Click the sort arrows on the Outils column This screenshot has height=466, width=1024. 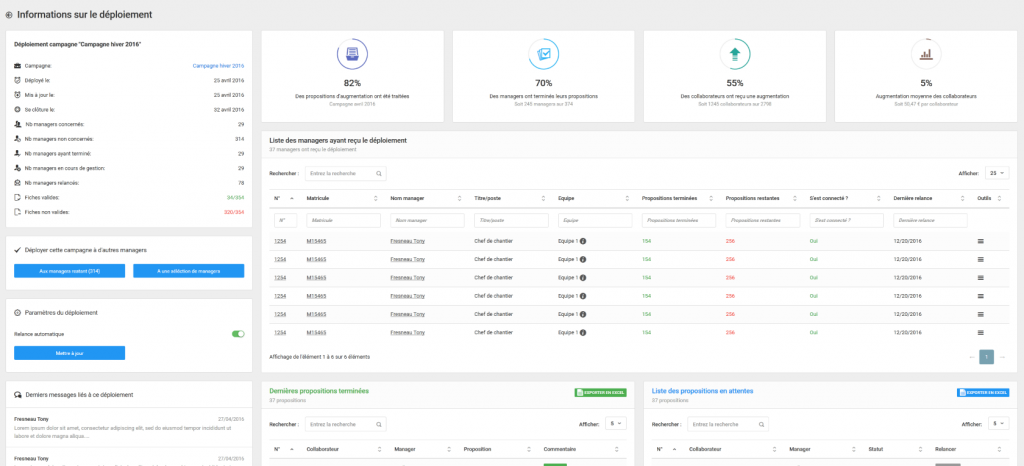(x=1001, y=198)
